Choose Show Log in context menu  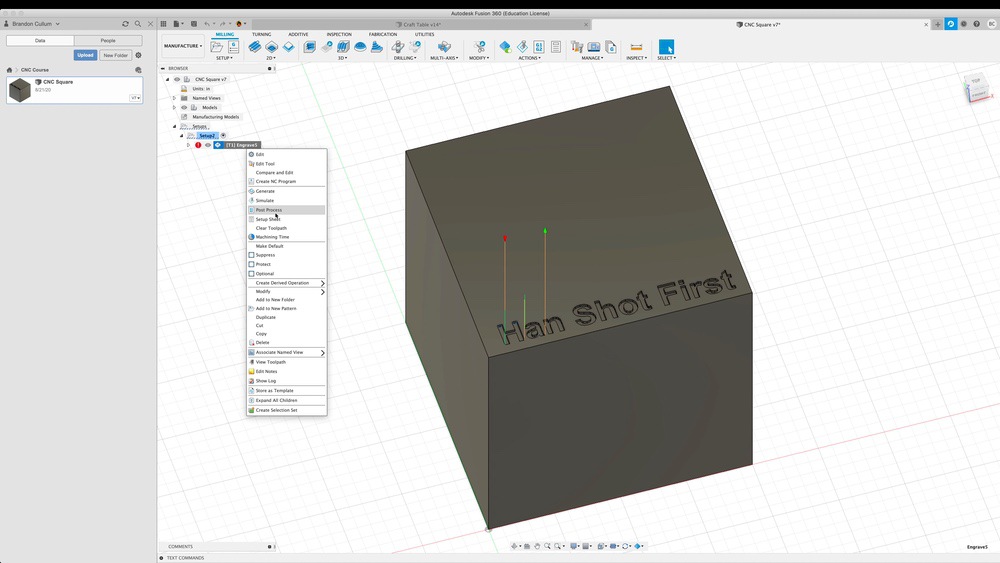286,381
